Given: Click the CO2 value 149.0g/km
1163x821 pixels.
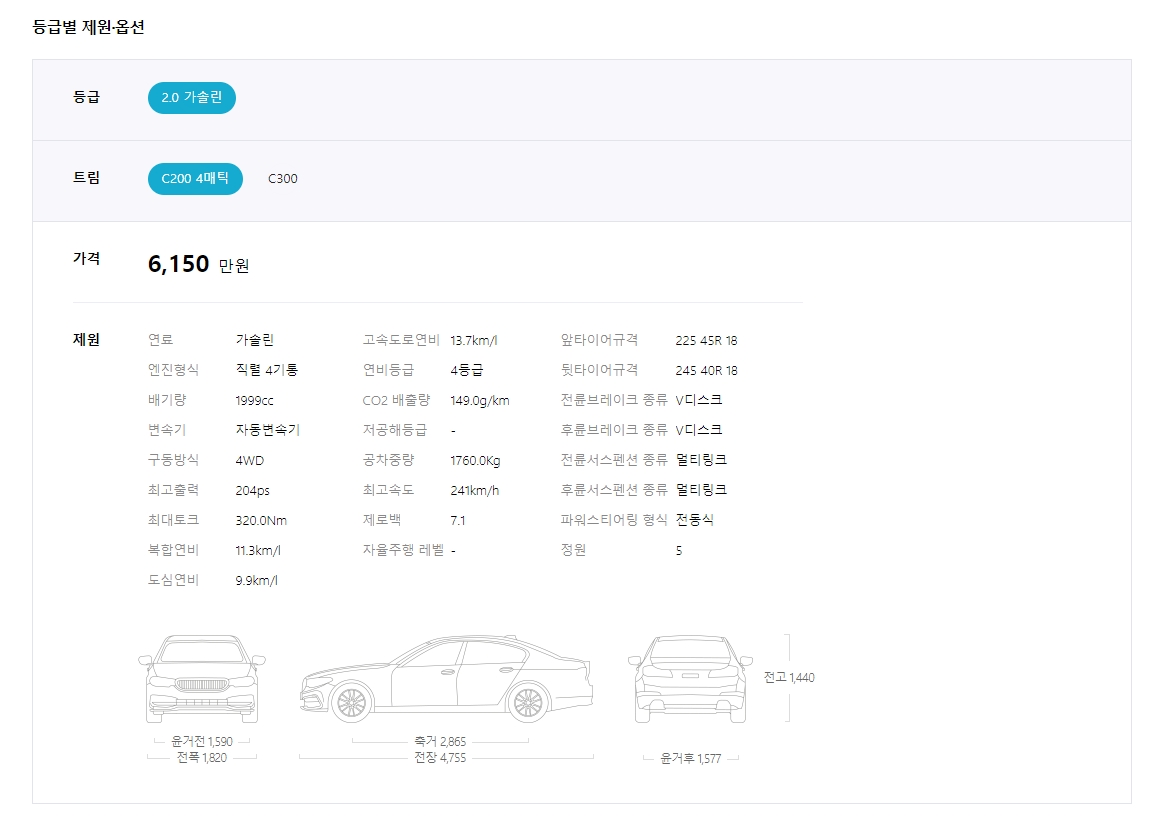Looking at the screenshot, I should tap(479, 400).
